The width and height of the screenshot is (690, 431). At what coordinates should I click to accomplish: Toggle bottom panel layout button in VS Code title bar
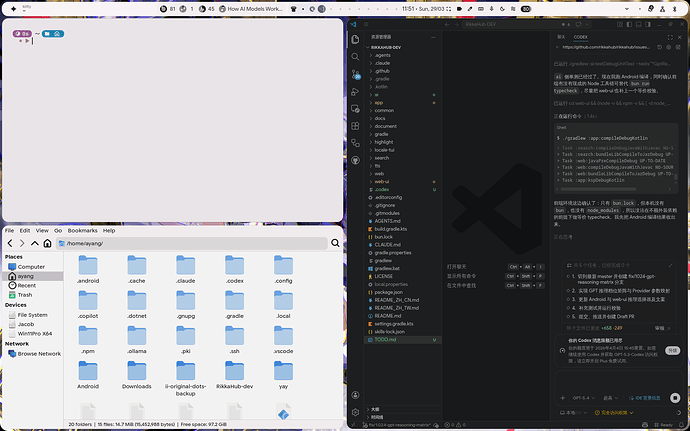(x=639, y=24)
